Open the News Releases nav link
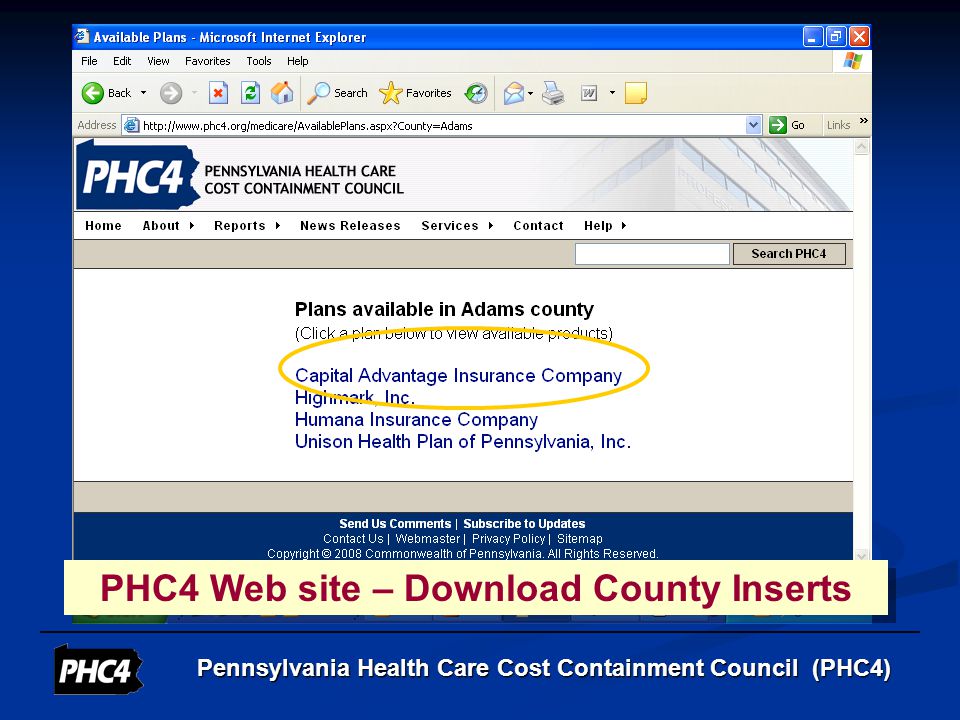The image size is (960, 720). [350, 225]
